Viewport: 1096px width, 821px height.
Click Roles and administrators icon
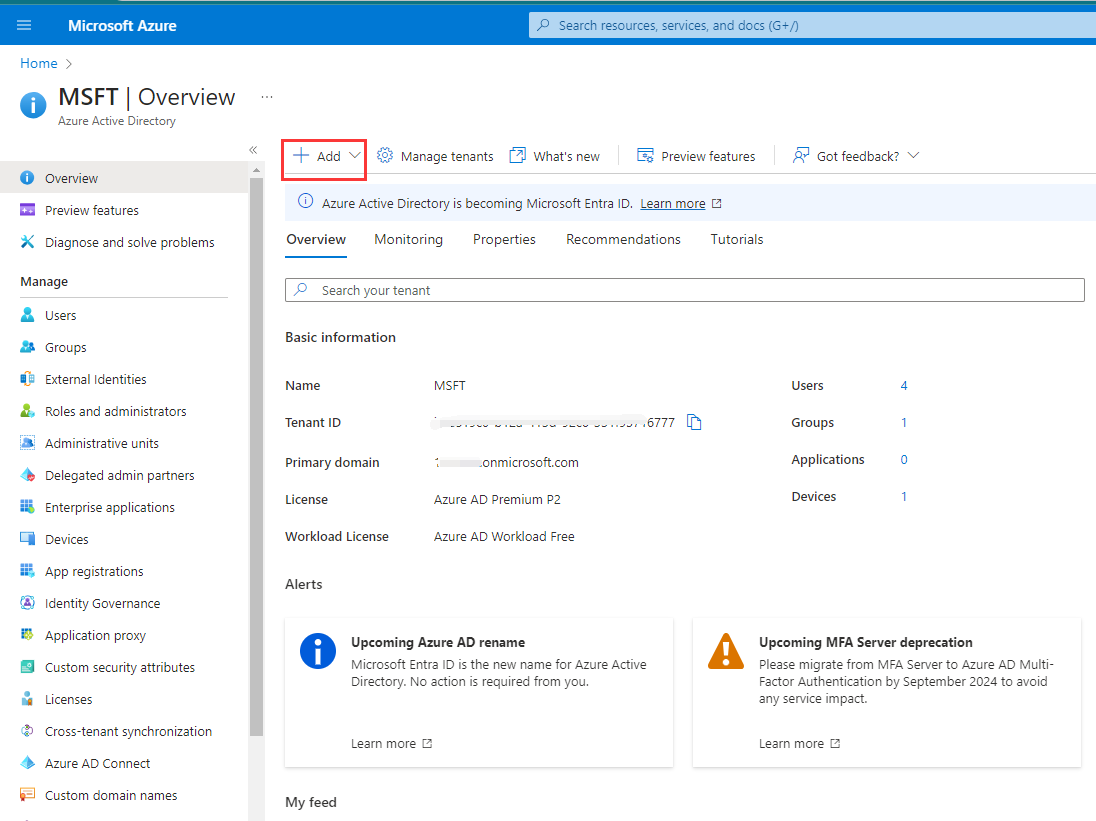click(x=27, y=411)
